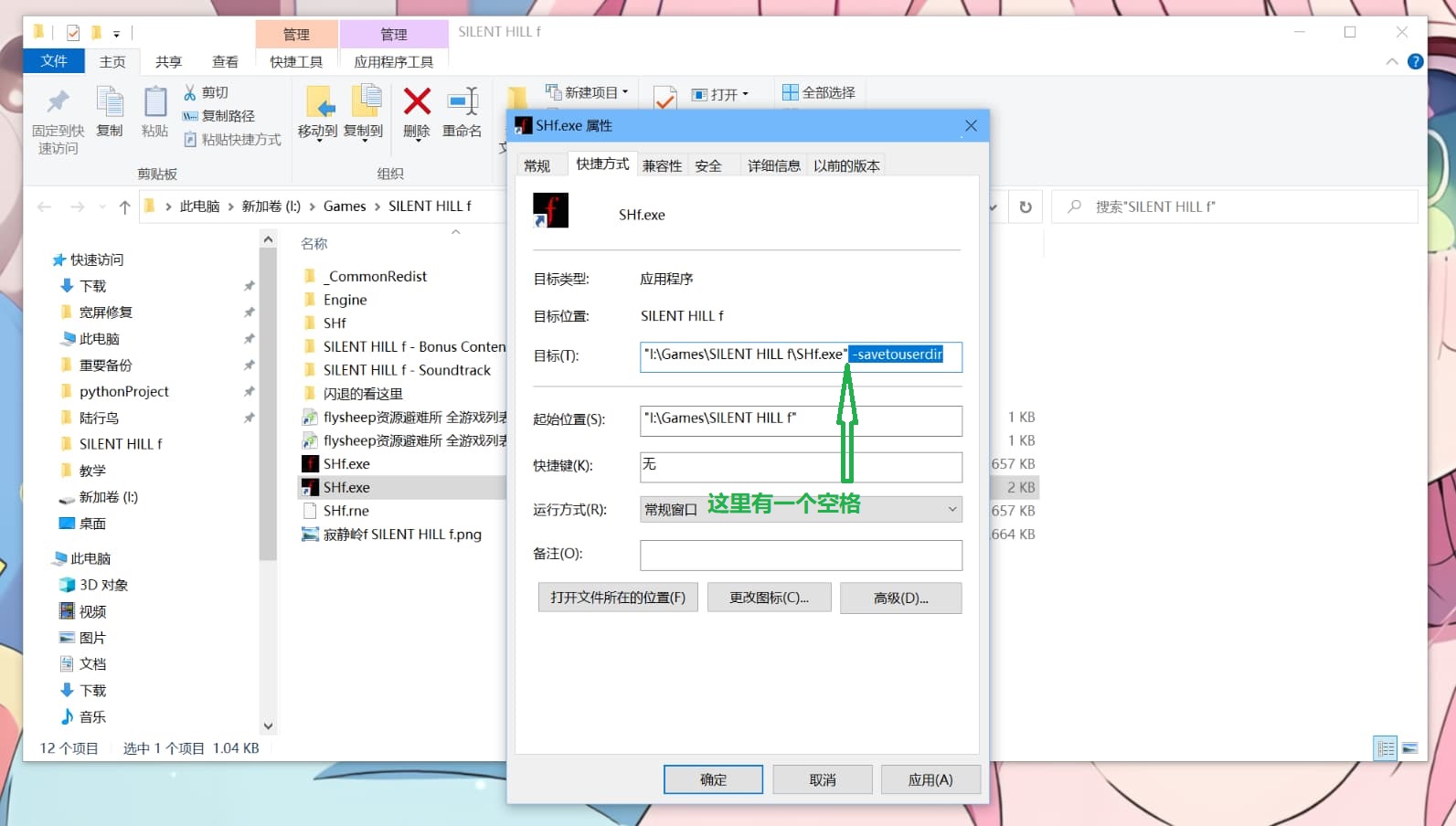Click the Select all (全部选择) icon
This screenshot has height=826, width=1456.
click(790, 92)
